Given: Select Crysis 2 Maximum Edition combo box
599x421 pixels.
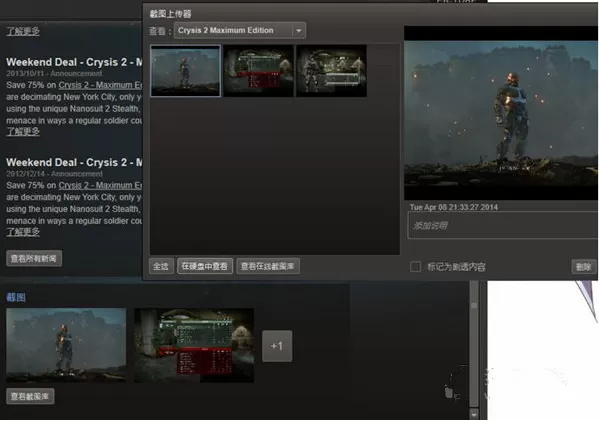Looking at the screenshot, I should pyautogui.click(x=240, y=31).
